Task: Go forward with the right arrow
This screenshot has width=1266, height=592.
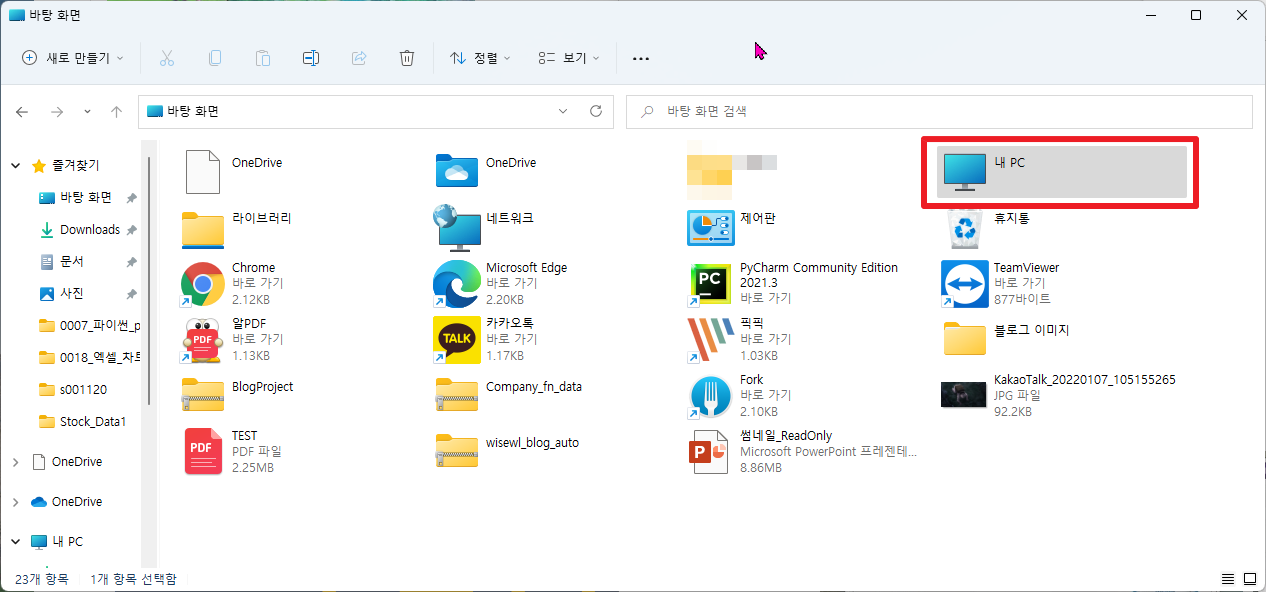Action: point(57,112)
